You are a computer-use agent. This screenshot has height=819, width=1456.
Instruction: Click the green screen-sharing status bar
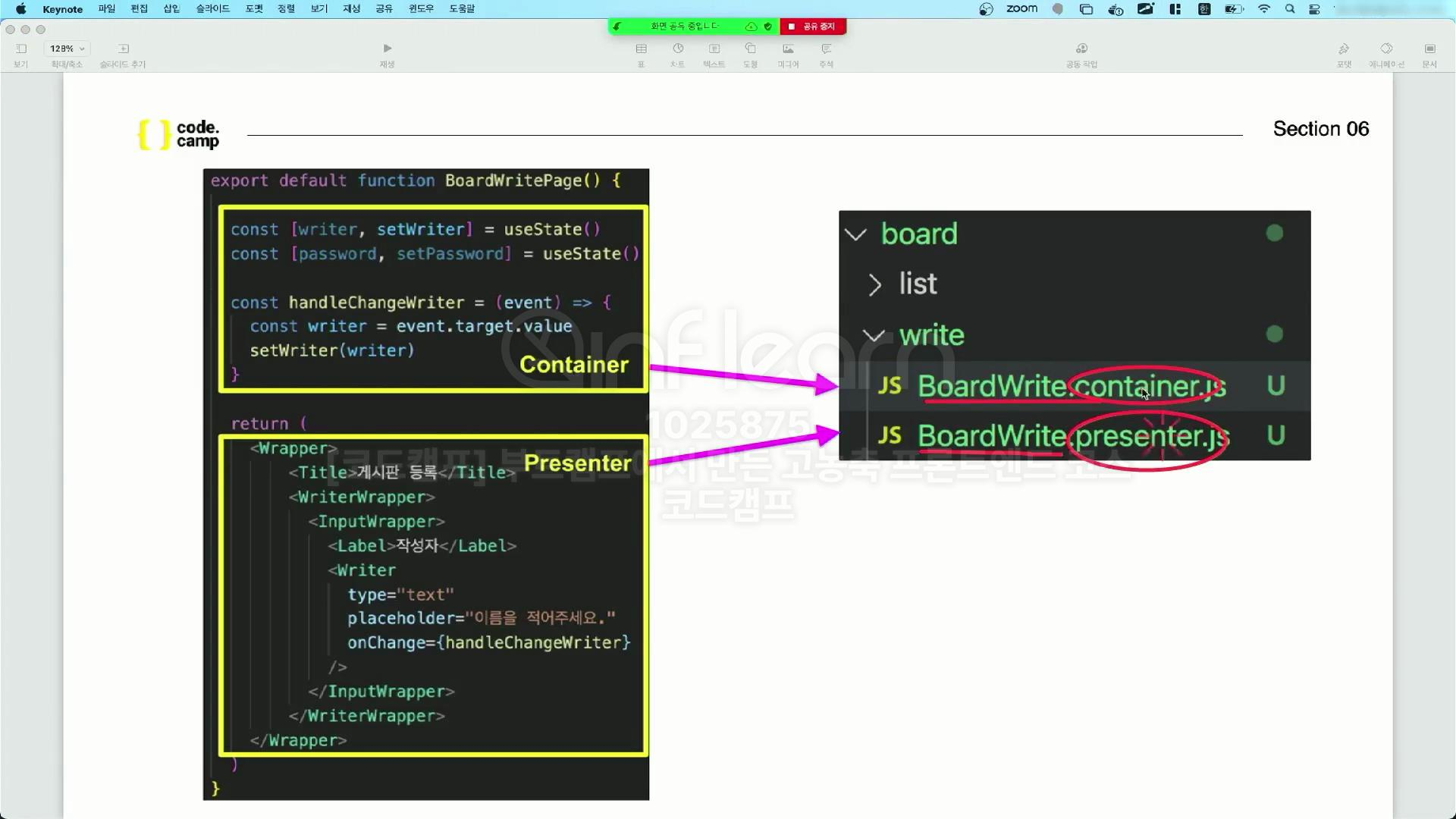684,27
